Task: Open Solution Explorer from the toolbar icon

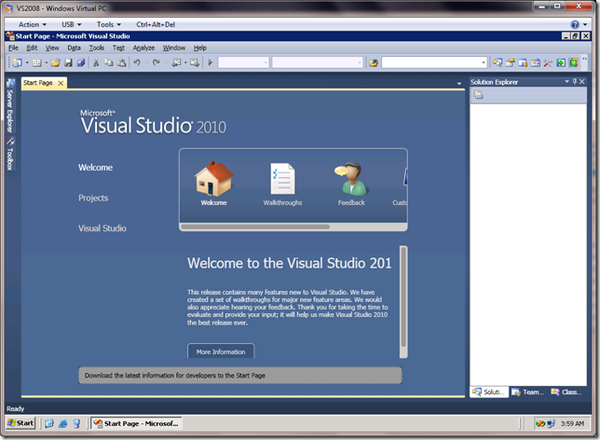Action: point(497,62)
